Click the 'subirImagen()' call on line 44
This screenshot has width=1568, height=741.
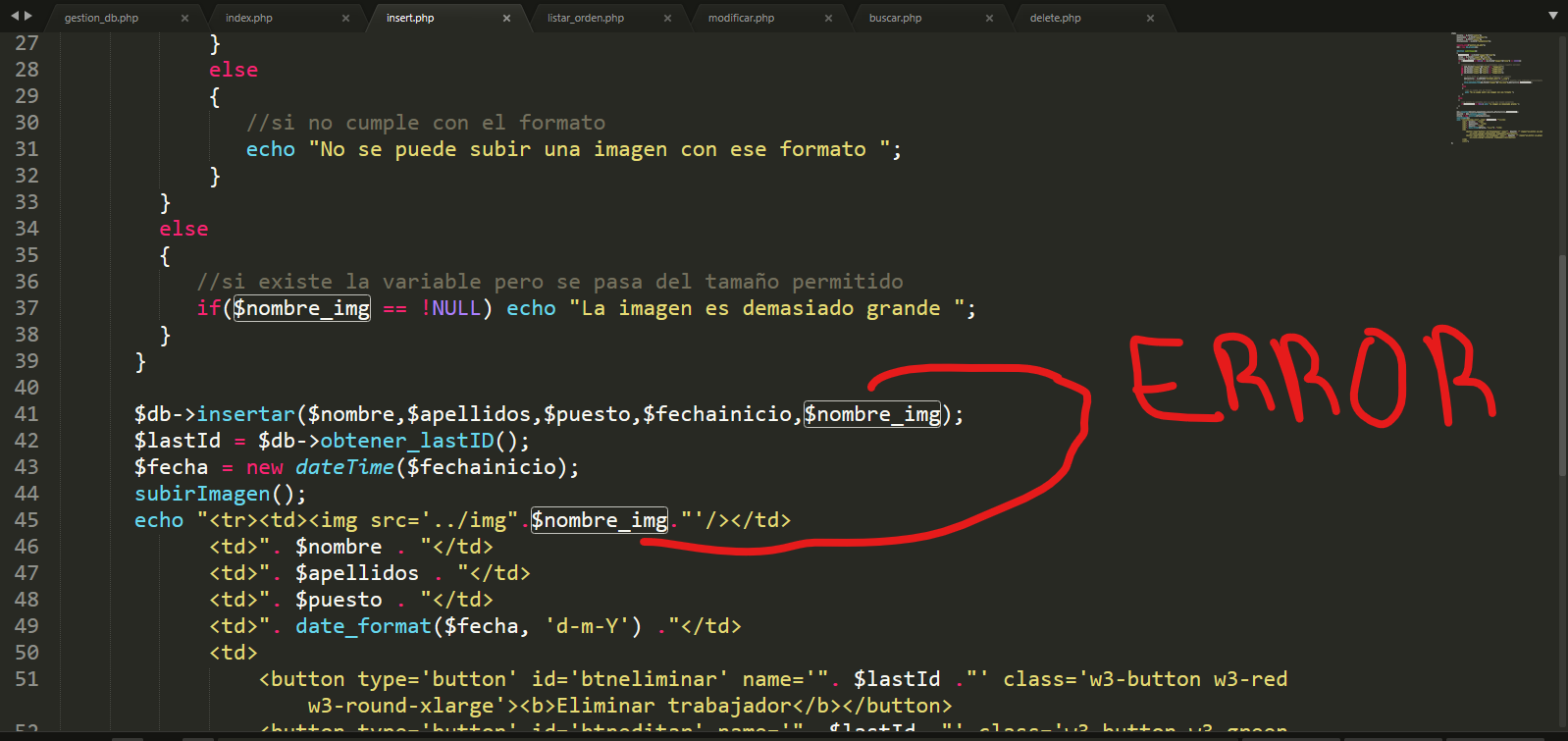pyautogui.click(x=221, y=494)
